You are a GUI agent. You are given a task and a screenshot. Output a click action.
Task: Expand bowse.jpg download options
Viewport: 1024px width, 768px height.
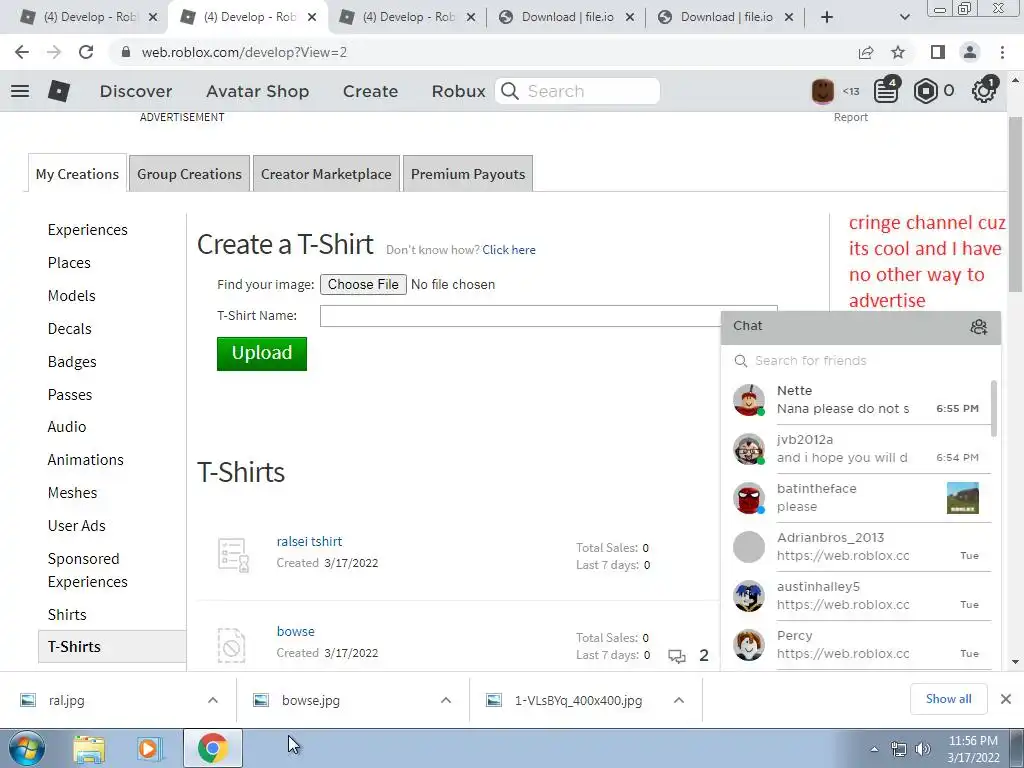[446, 700]
